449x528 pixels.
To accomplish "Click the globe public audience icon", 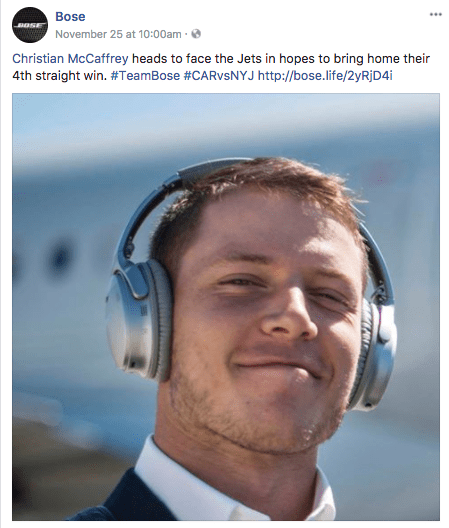I will click(196, 34).
